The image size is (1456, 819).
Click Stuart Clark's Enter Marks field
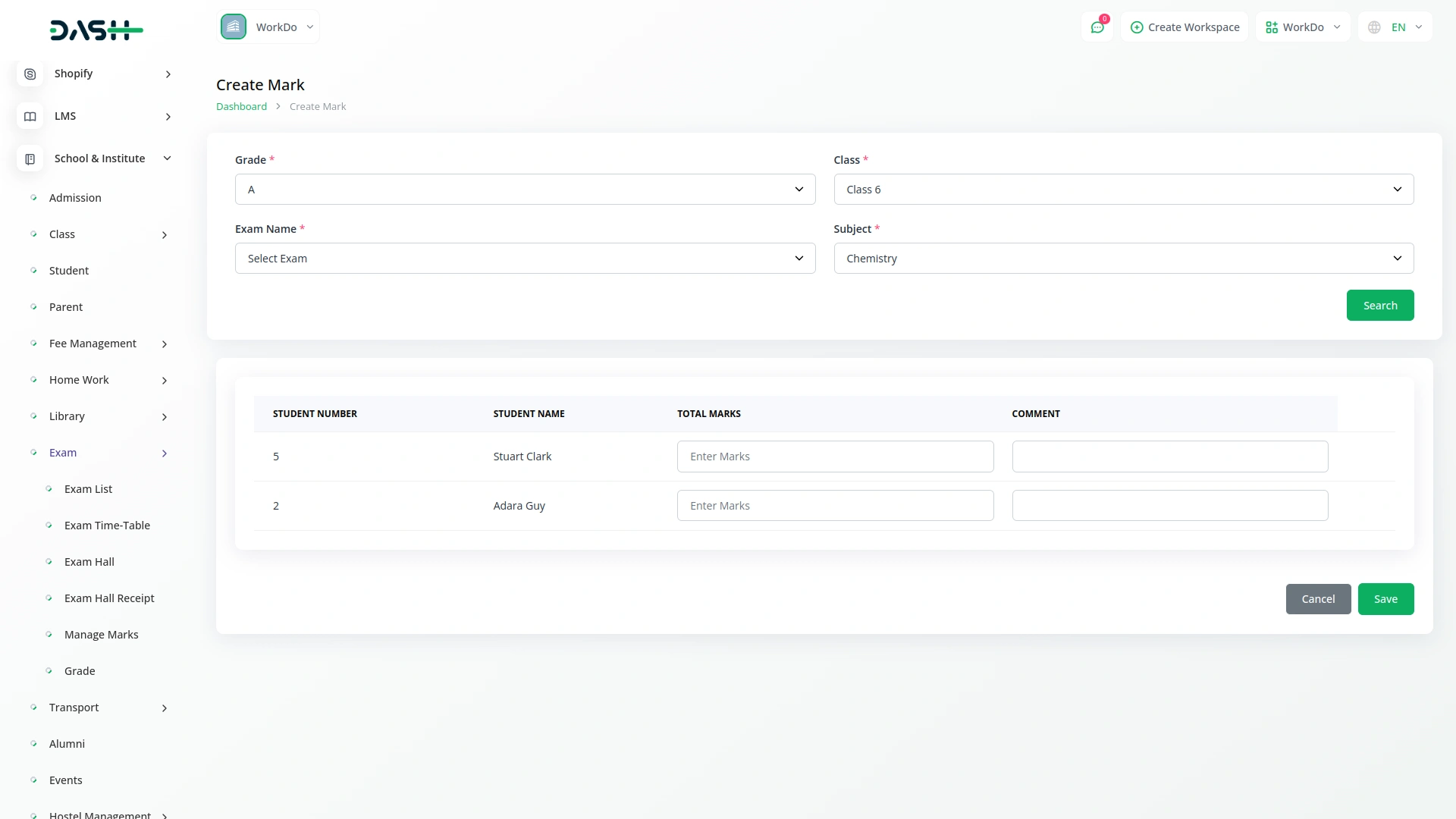pyautogui.click(x=835, y=457)
